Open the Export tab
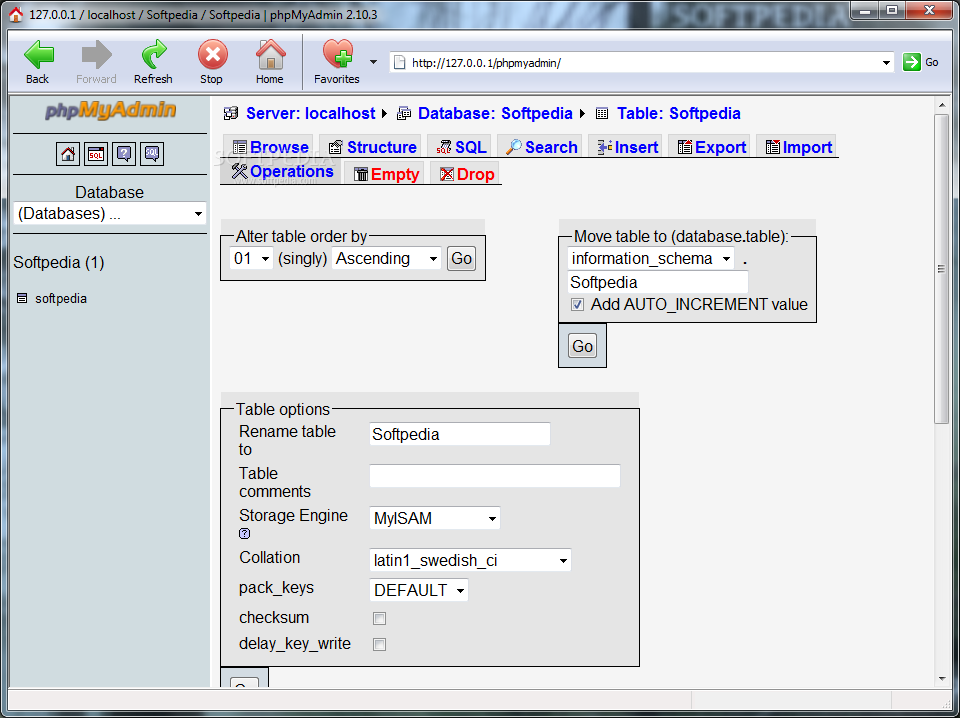This screenshot has height=718, width=960. pos(711,148)
